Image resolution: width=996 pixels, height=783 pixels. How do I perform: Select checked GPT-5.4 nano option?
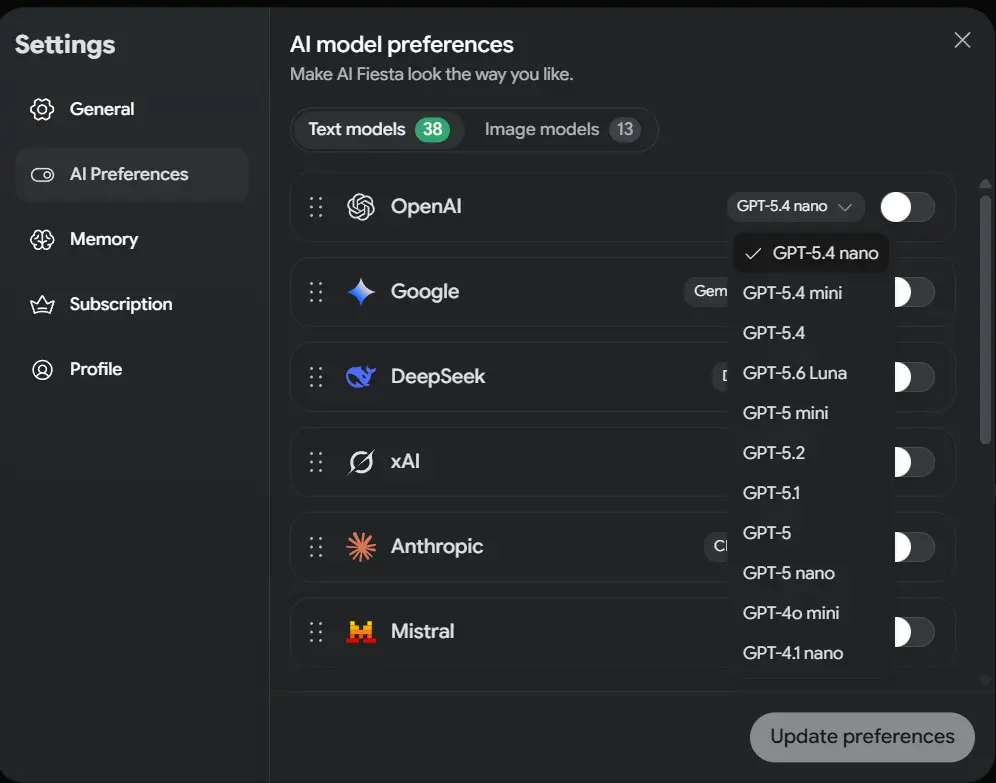[x=811, y=253]
